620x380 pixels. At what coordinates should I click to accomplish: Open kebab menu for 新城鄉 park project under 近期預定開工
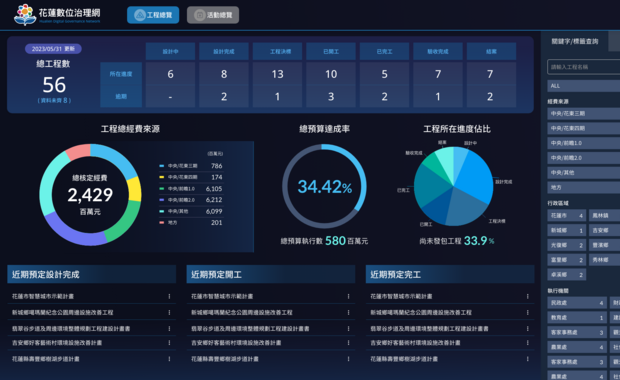(x=348, y=312)
